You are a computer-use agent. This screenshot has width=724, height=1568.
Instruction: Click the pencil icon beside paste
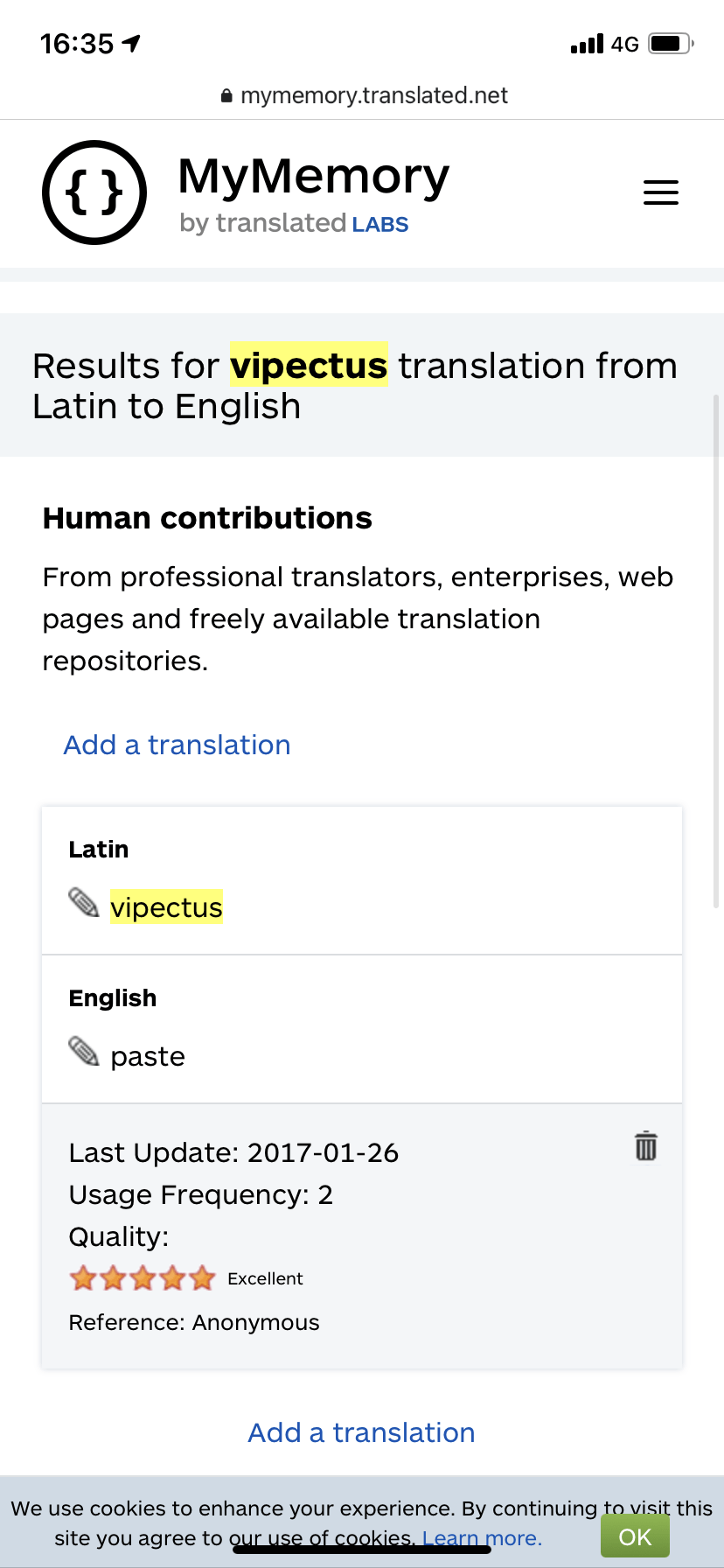point(84,1052)
